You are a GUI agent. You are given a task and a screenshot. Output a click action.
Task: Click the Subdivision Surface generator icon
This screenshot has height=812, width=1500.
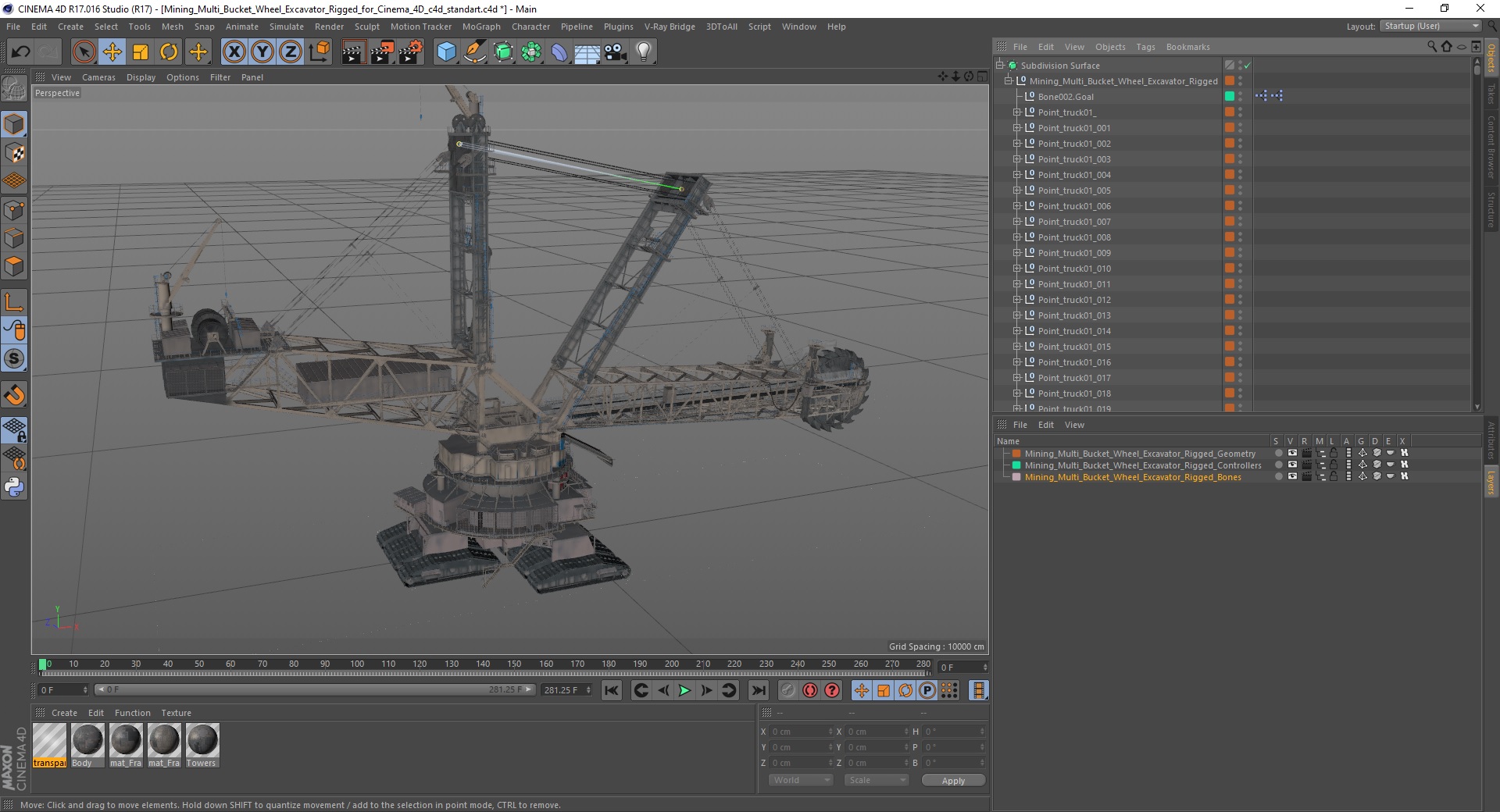(503, 52)
